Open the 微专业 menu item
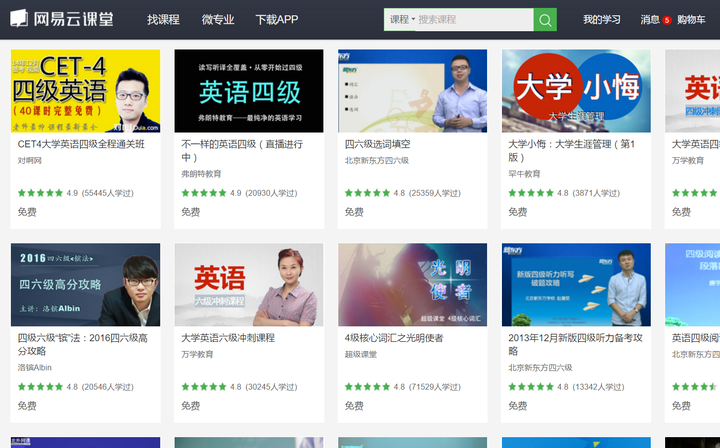720x448 pixels. click(218, 20)
